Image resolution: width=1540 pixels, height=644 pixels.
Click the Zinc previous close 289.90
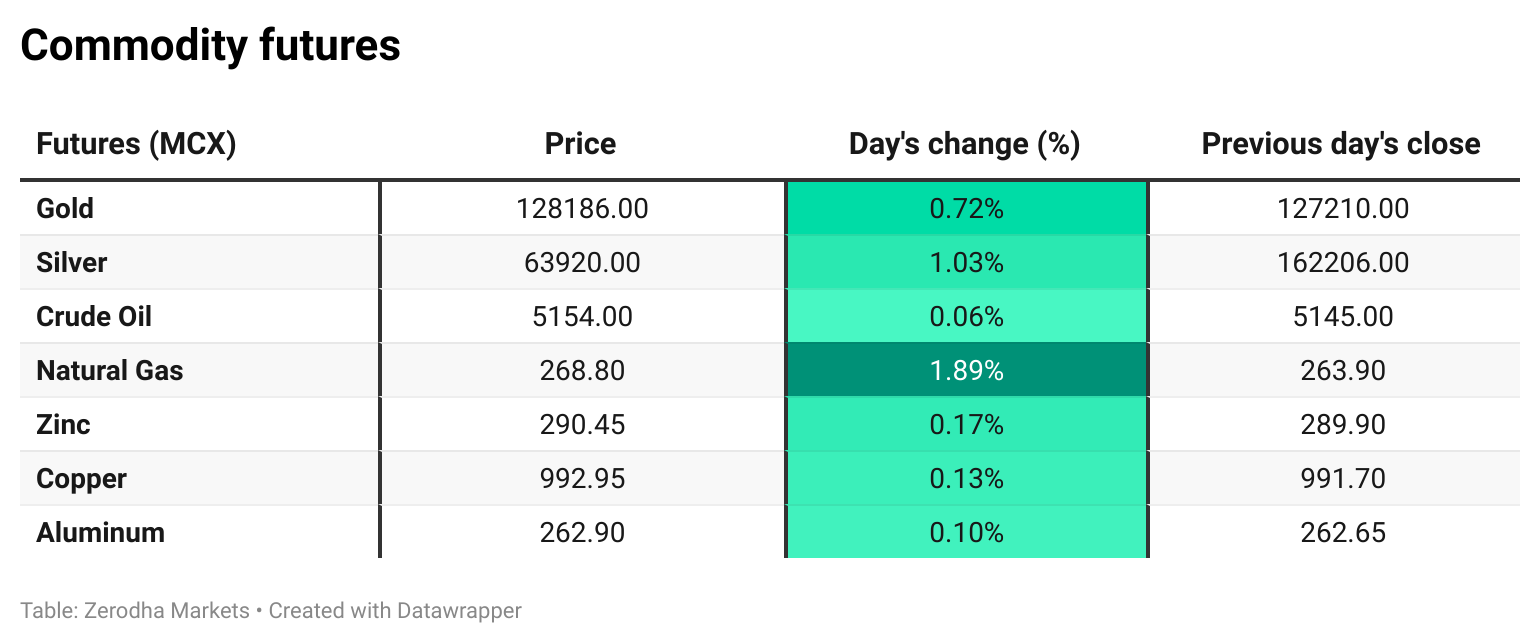[1343, 425]
